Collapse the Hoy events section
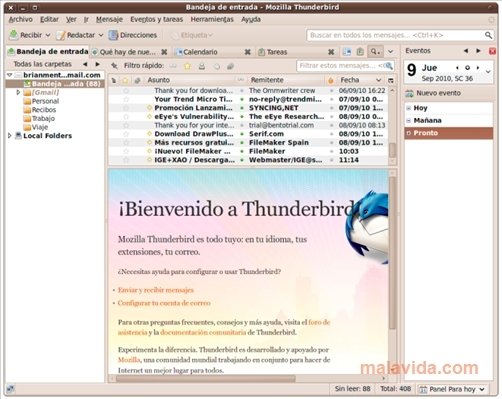Viewport: 502px width, 399px height. (x=408, y=108)
